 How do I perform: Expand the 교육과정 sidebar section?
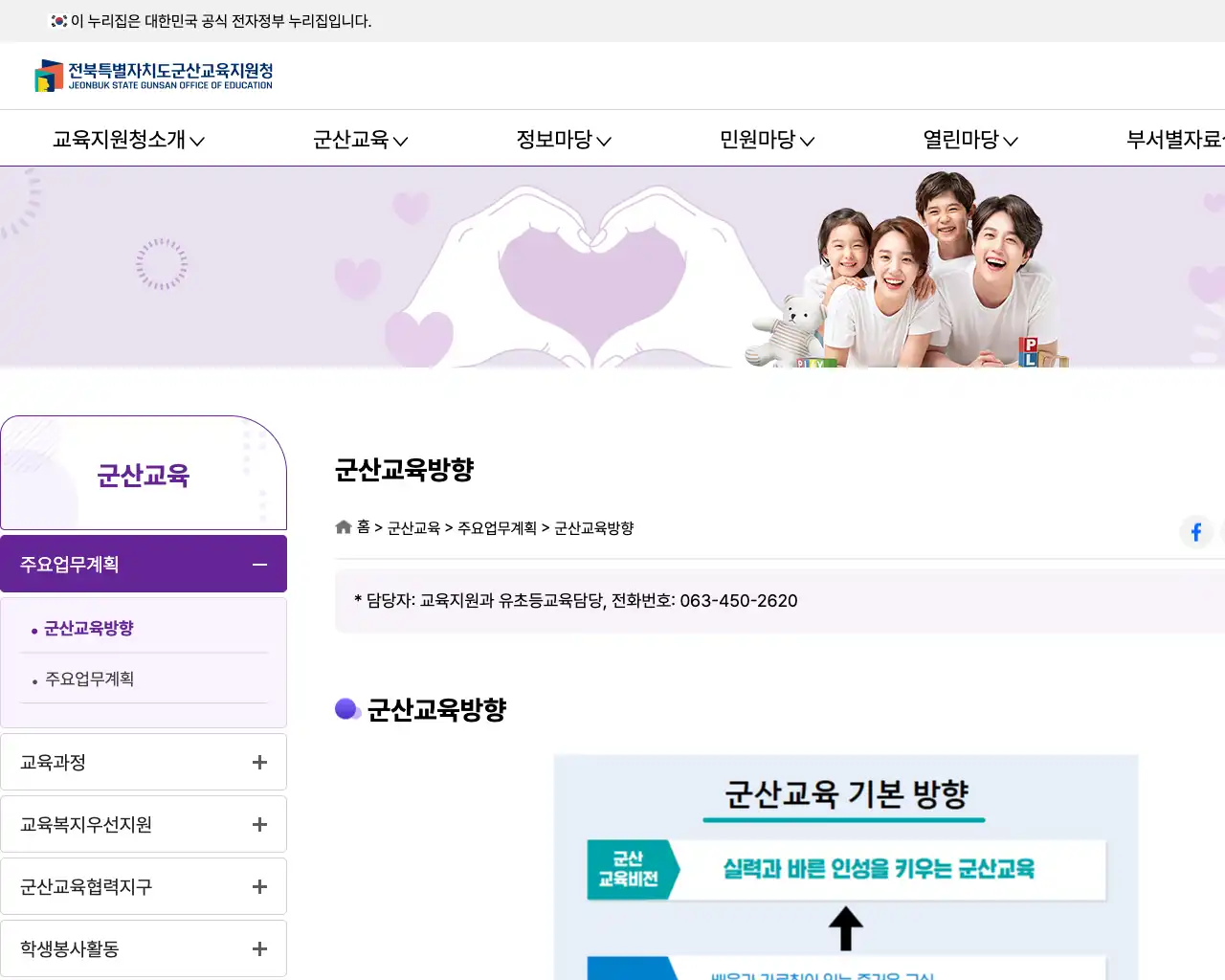coord(258,762)
